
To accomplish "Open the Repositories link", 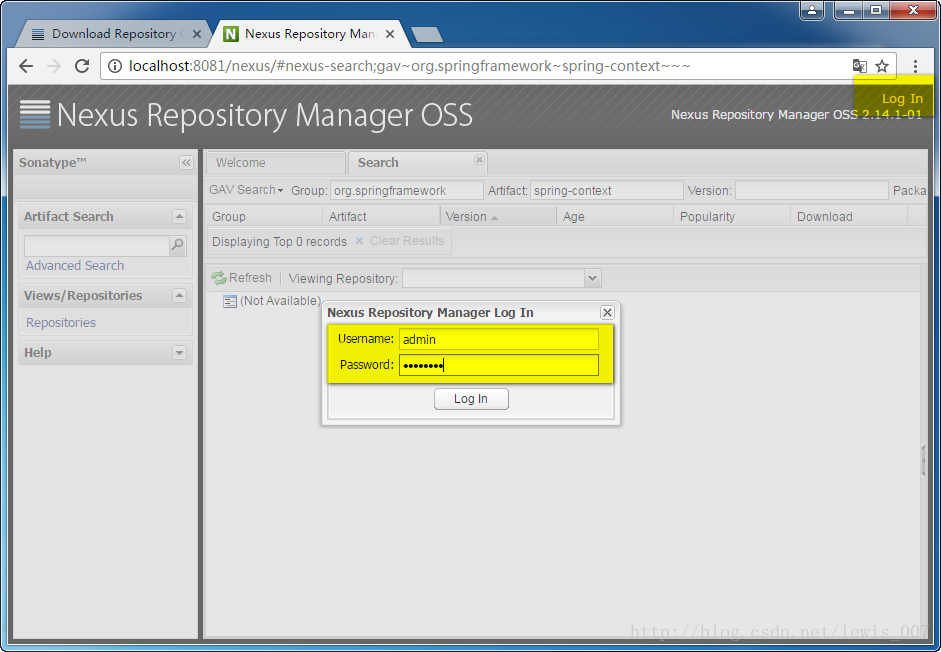I will click(x=61, y=322).
